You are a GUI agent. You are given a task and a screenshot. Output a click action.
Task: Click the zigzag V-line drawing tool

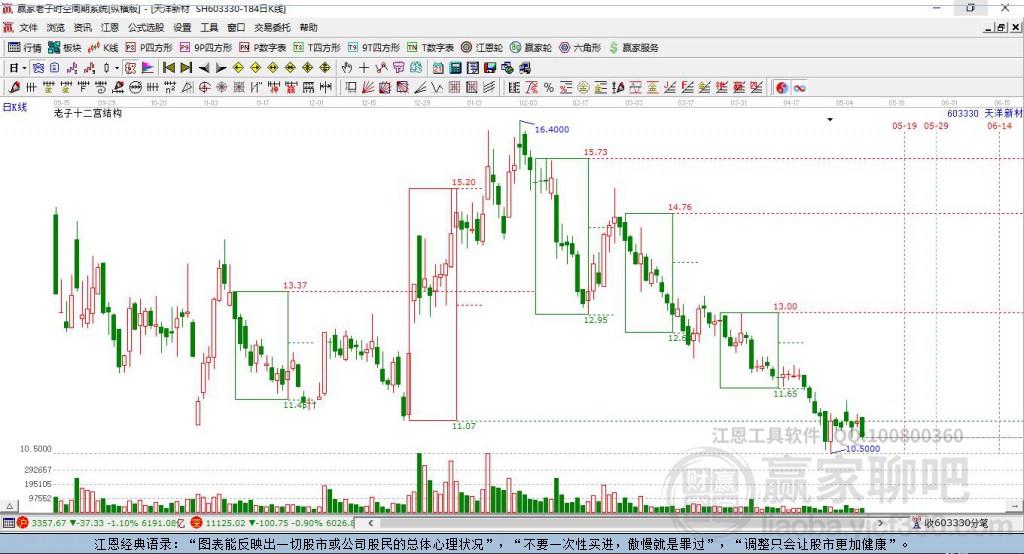tap(438, 88)
